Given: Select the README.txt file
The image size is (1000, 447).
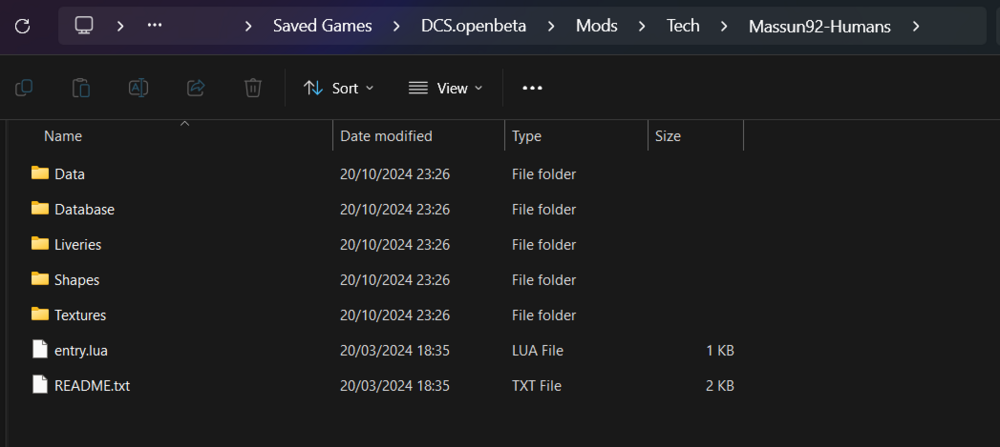Looking at the screenshot, I should (91, 385).
